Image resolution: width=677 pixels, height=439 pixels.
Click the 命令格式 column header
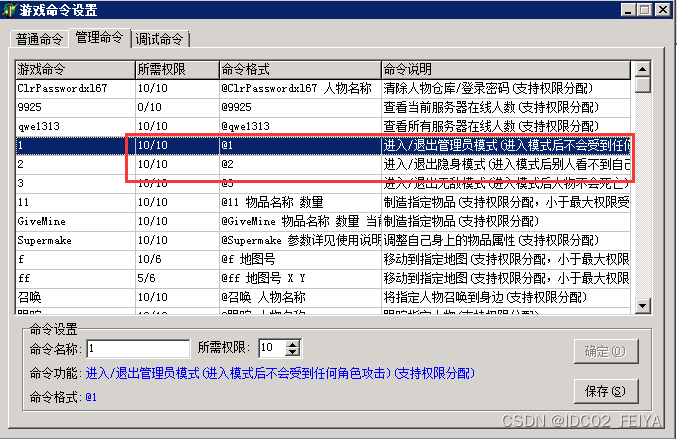tap(298, 70)
